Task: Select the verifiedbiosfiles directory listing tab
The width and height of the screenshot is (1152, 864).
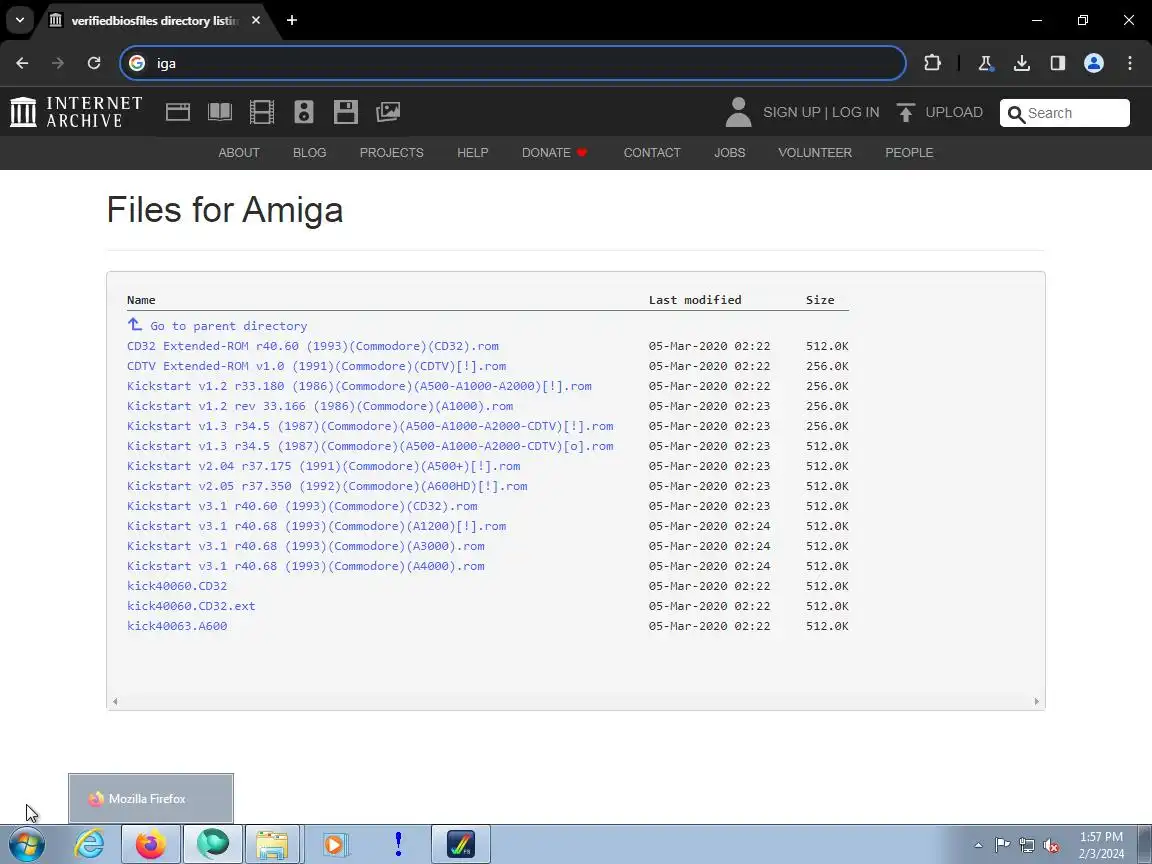Action: tap(155, 21)
